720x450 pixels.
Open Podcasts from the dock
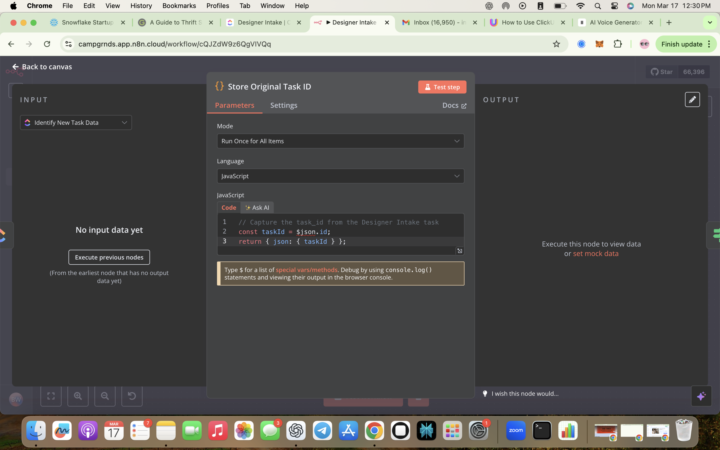88,430
